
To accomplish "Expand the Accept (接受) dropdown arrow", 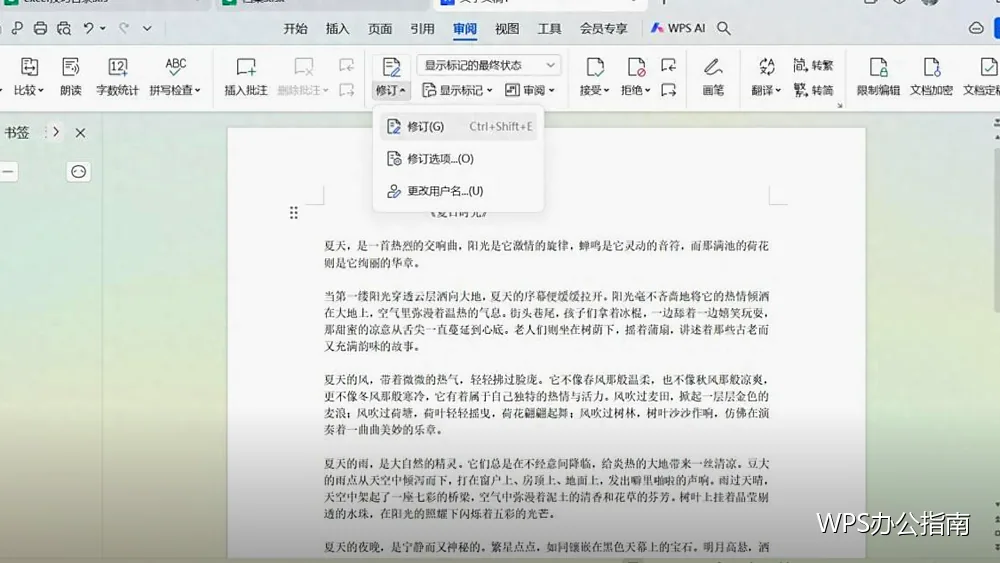I will [606, 91].
